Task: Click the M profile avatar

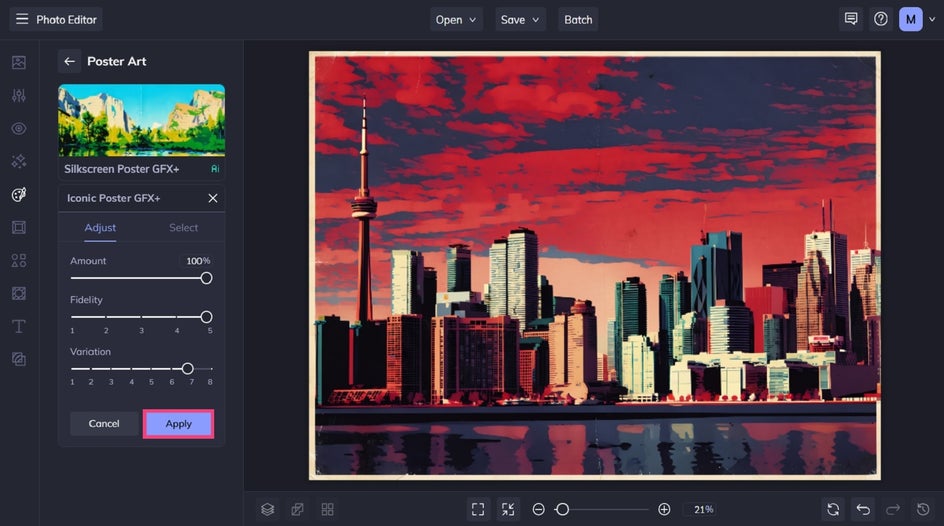Action: pos(911,19)
